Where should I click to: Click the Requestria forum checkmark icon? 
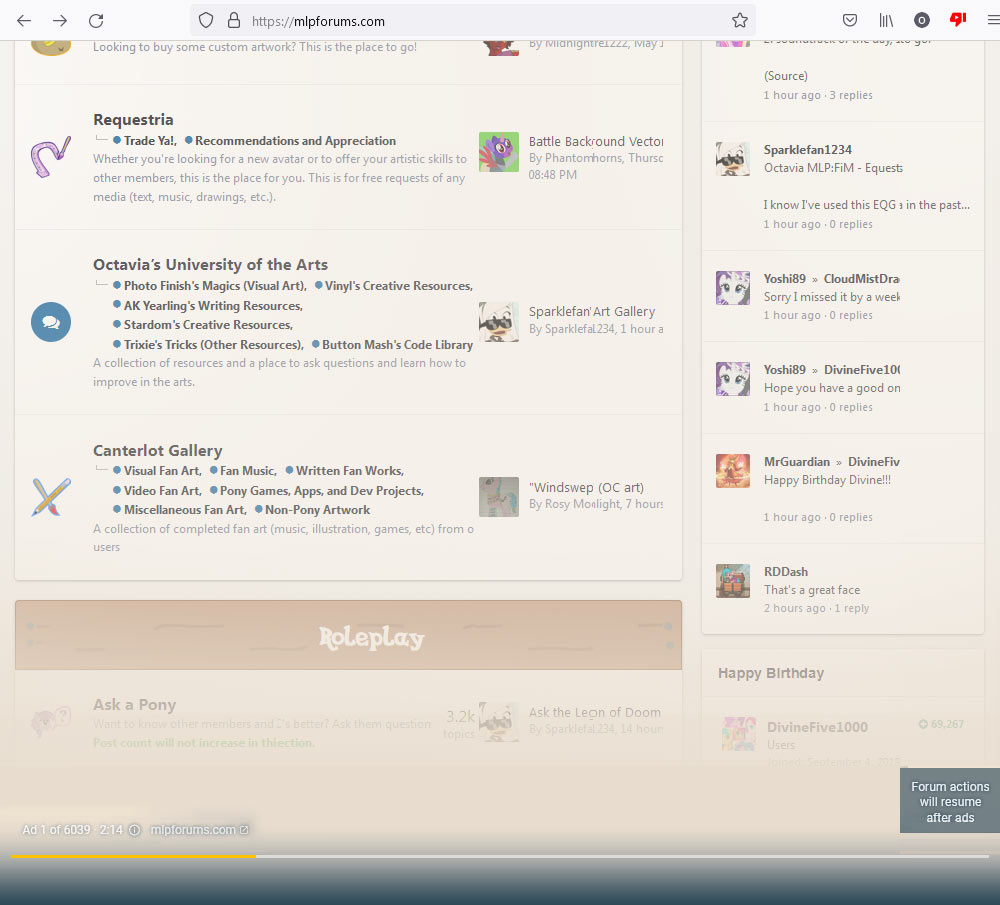(x=50, y=158)
